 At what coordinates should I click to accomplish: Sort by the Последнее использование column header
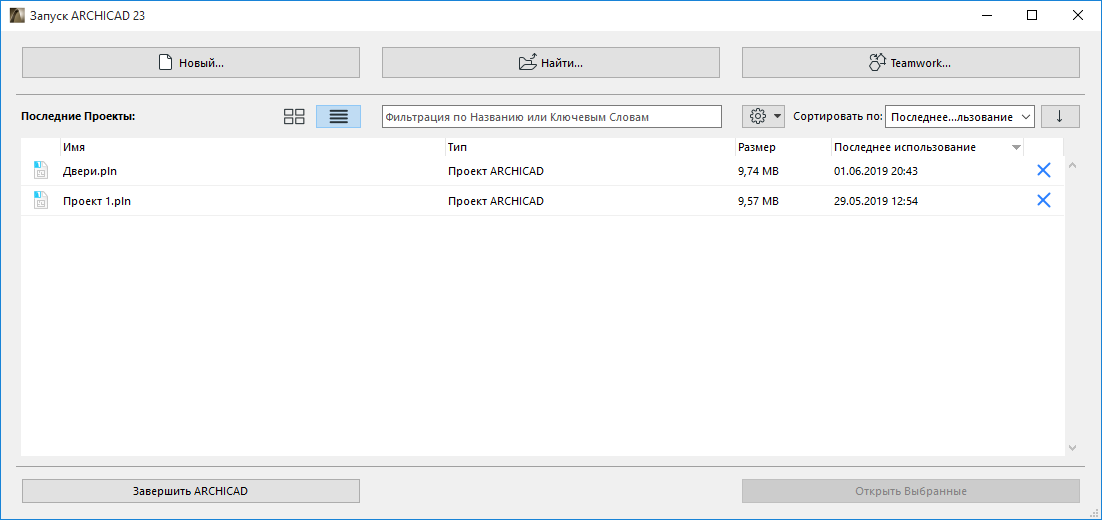[x=926, y=147]
